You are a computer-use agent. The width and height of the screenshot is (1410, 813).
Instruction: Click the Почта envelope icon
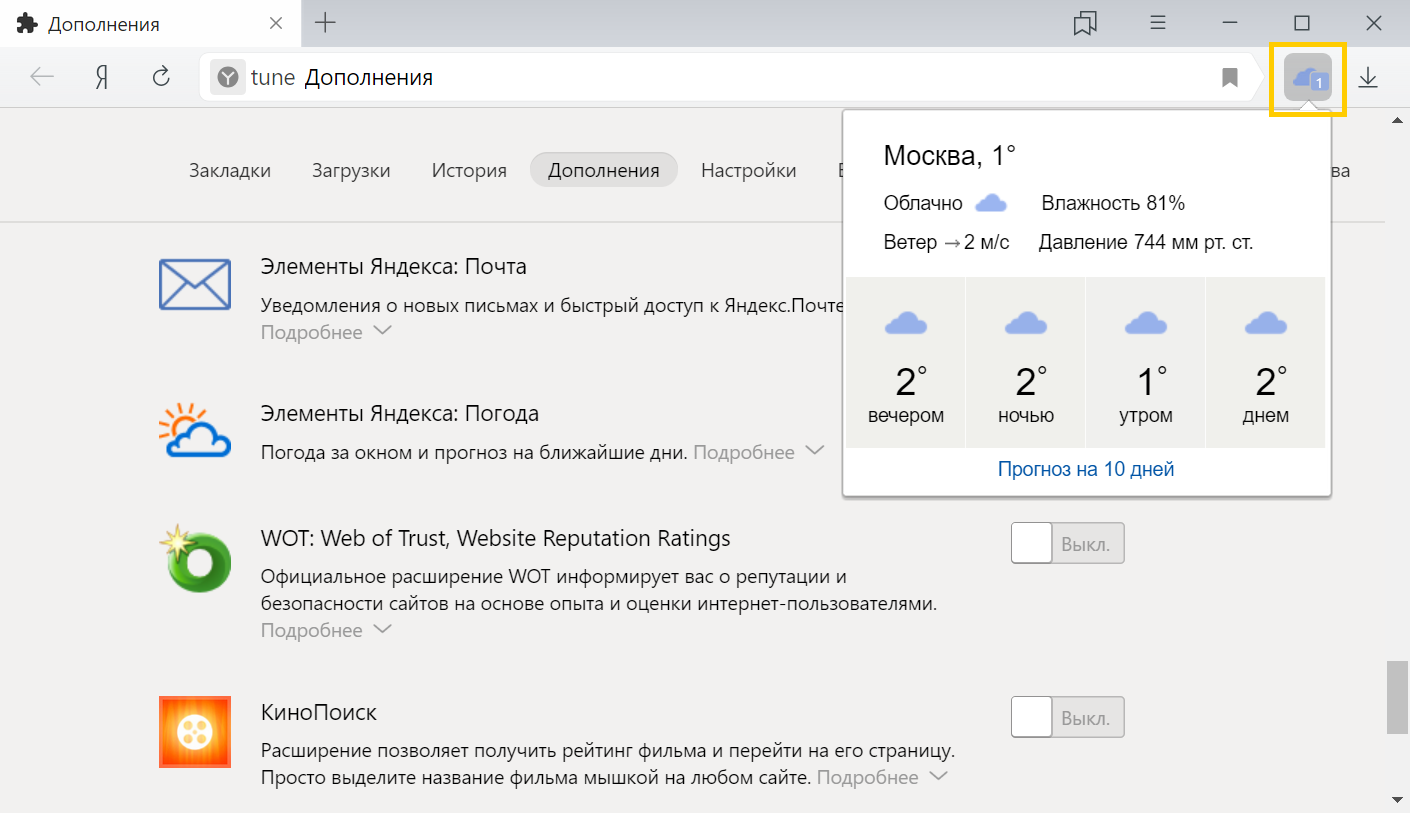tap(195, 284)
